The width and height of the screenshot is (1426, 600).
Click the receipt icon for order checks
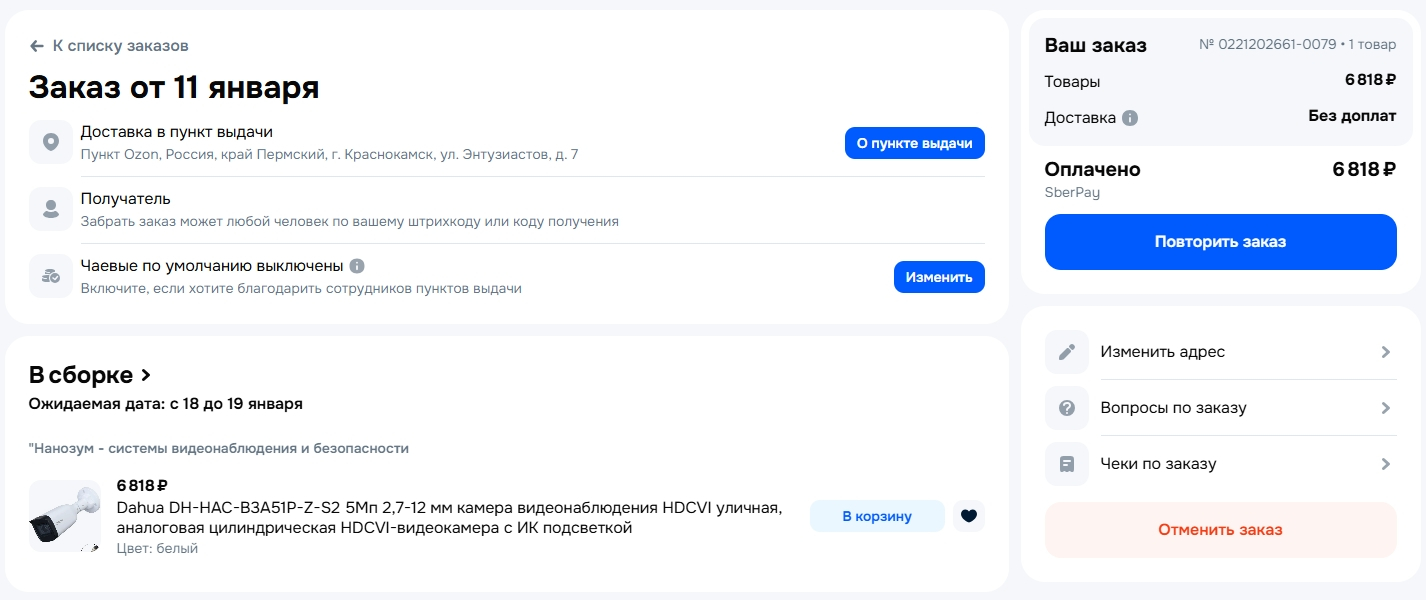[1067, 464]
